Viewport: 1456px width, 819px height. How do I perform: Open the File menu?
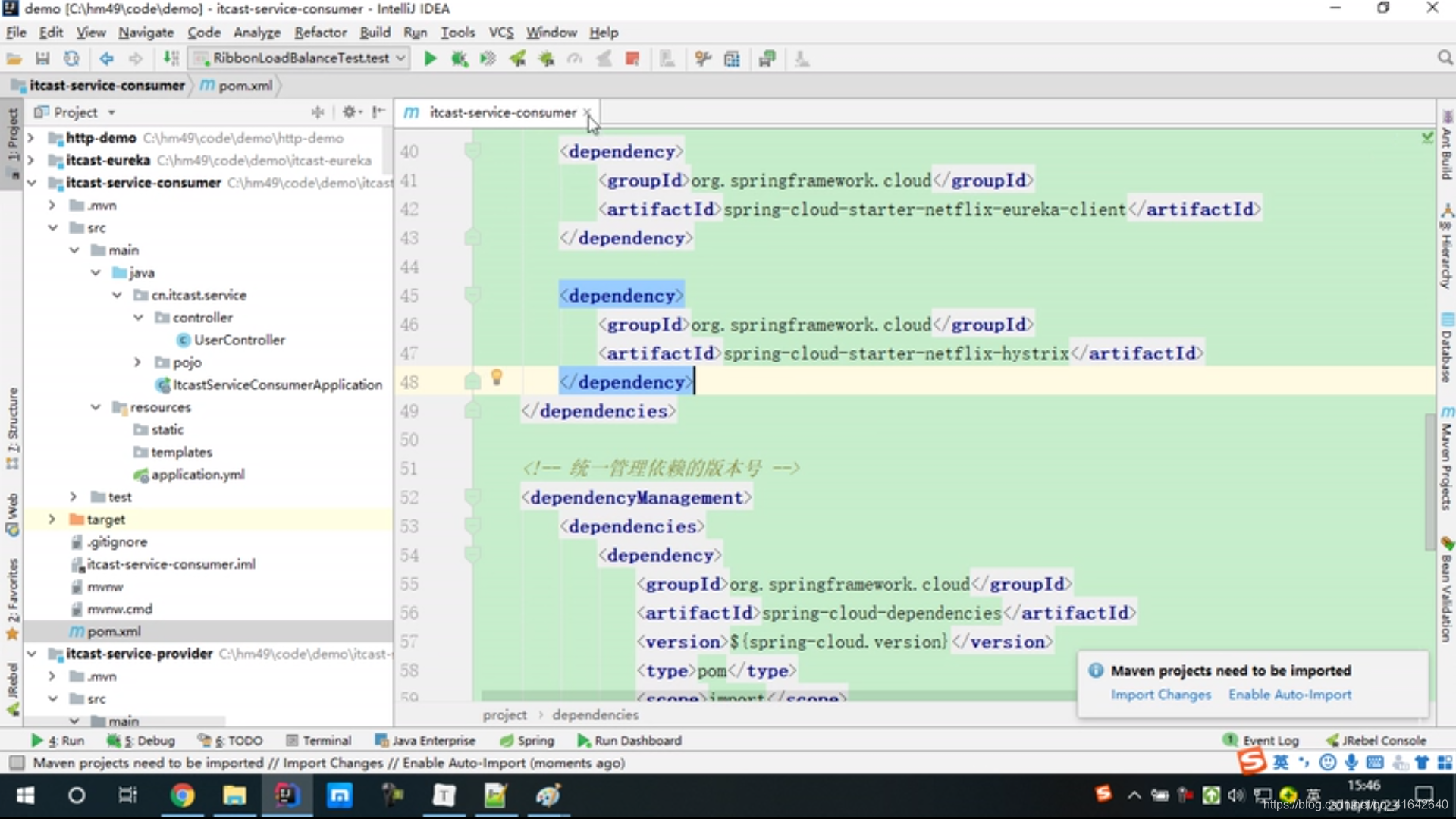click(16, 33)
